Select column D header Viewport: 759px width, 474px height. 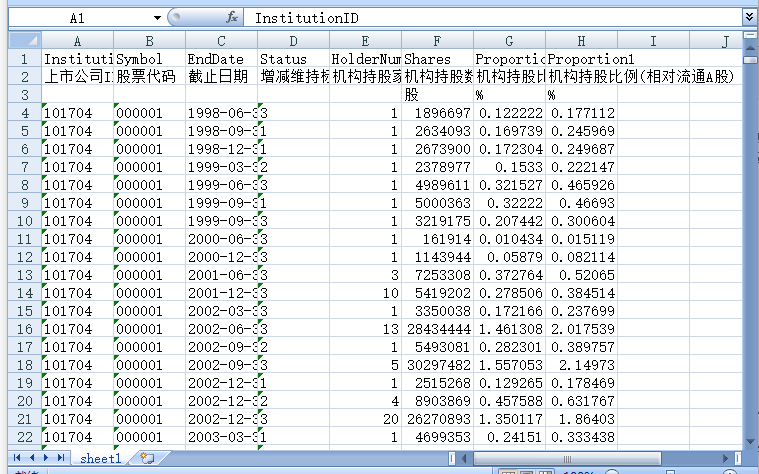coord(293,41)
